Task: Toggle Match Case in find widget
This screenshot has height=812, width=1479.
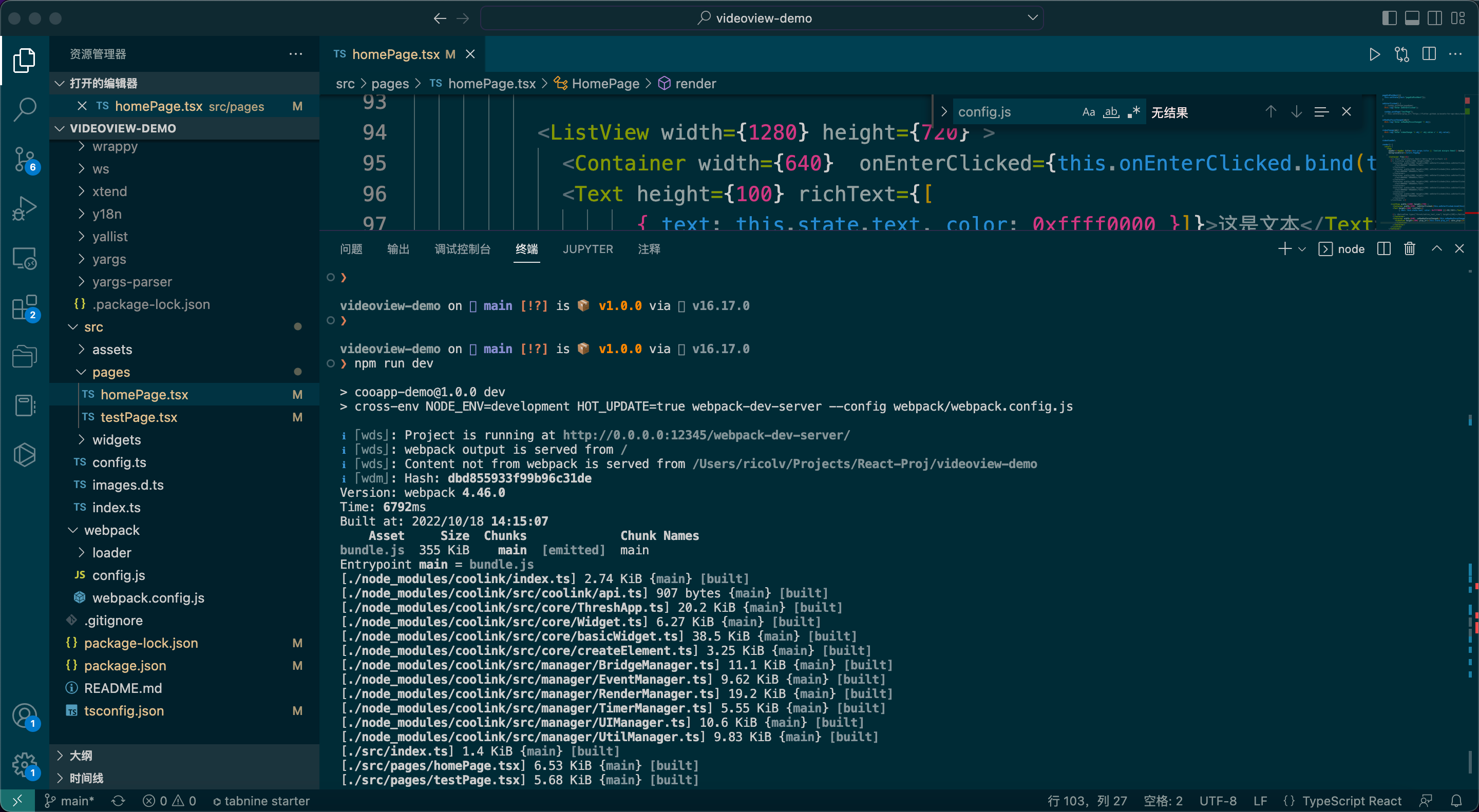Action: (x=1088, y=112)
